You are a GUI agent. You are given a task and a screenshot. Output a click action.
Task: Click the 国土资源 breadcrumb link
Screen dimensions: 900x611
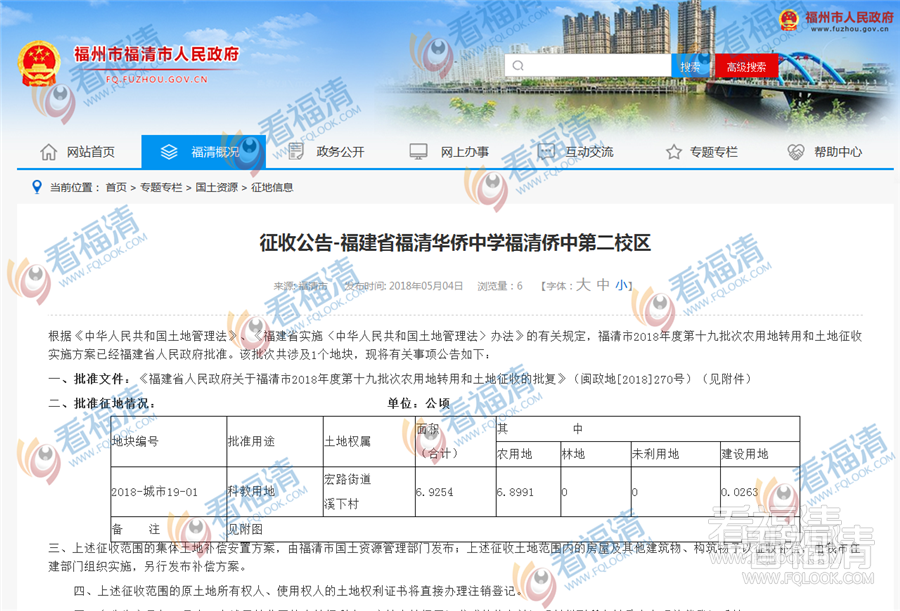point(216,187)
